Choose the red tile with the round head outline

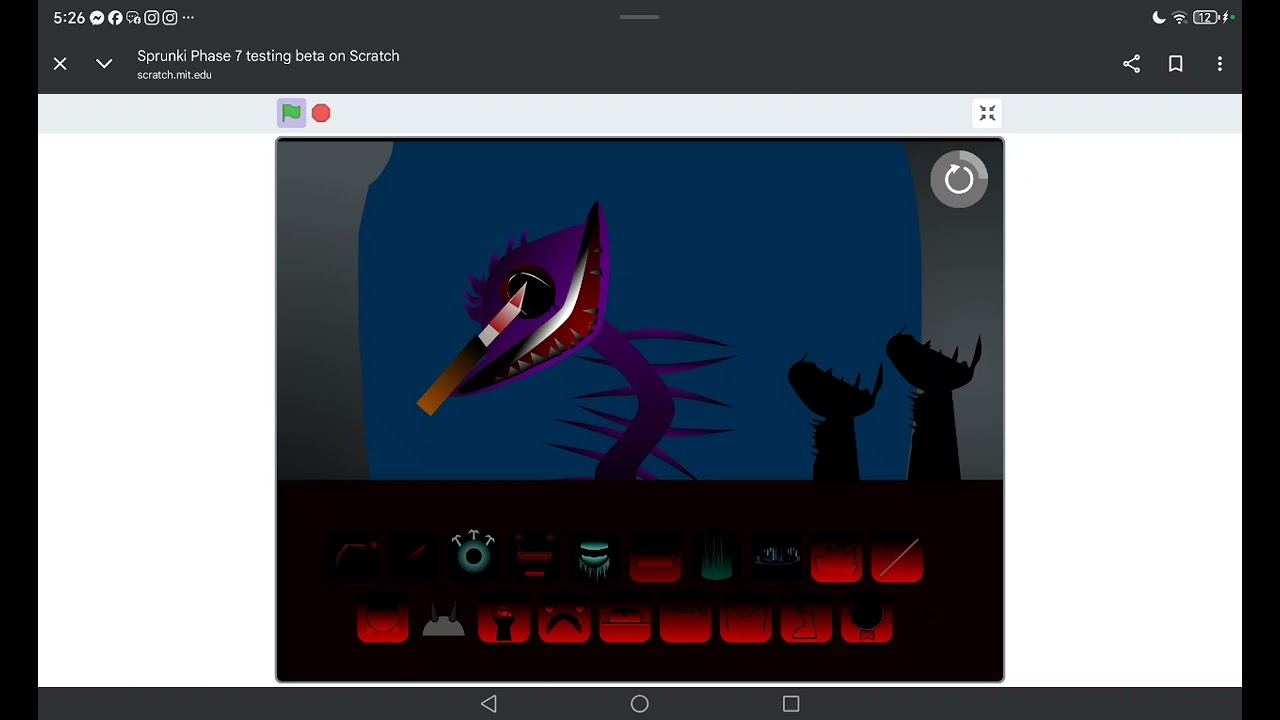383,618
